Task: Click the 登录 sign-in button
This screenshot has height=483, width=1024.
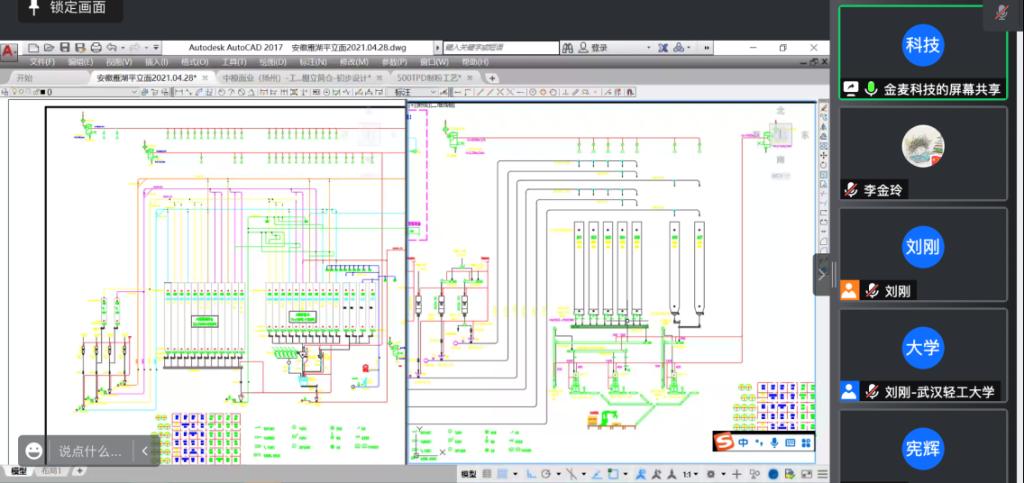Action: [x=598, y=47]
